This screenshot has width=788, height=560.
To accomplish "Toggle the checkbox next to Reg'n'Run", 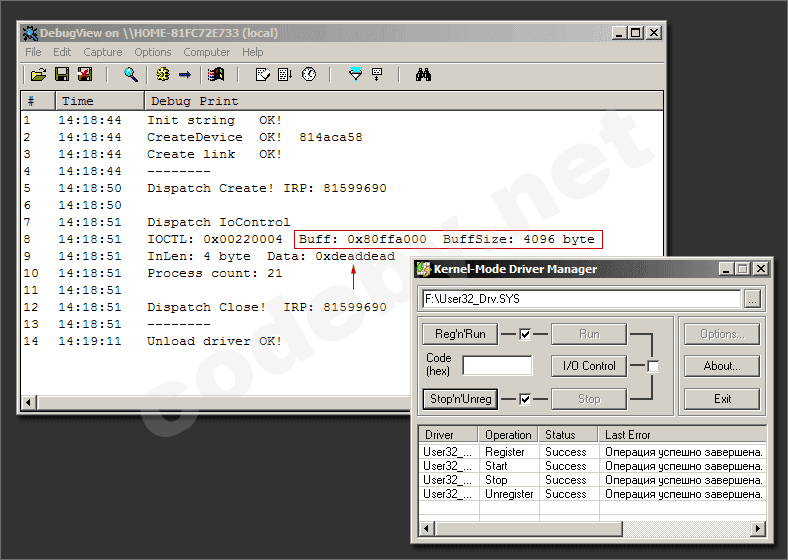I will 525,334.
